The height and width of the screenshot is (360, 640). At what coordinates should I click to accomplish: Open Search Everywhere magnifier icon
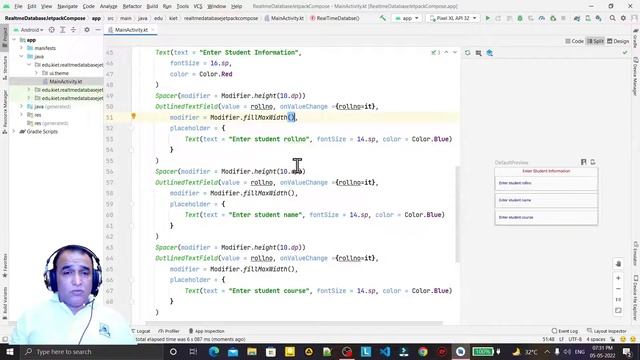pos(613,18)
